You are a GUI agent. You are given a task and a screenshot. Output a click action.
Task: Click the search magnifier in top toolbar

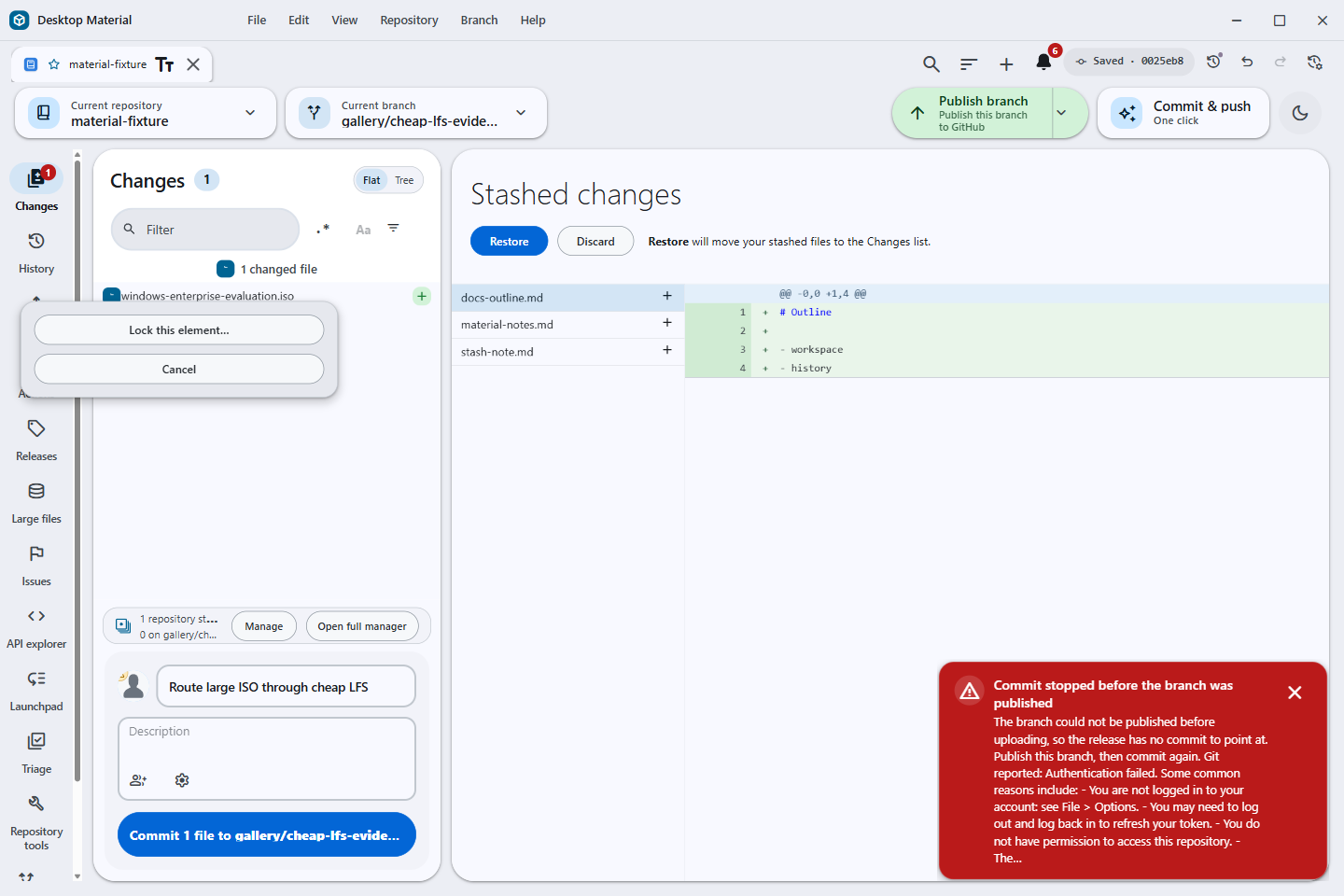(931, 63)
